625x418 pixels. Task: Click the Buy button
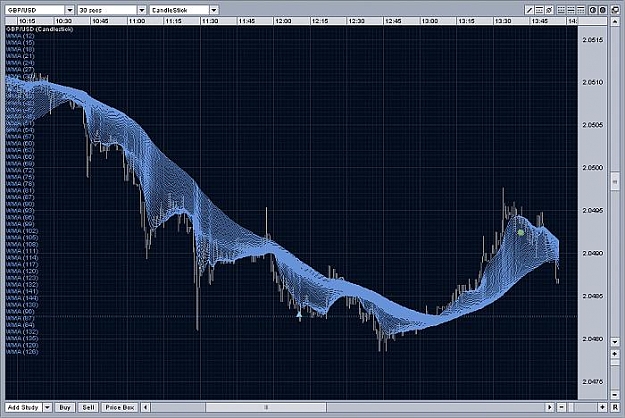[65, 407]
